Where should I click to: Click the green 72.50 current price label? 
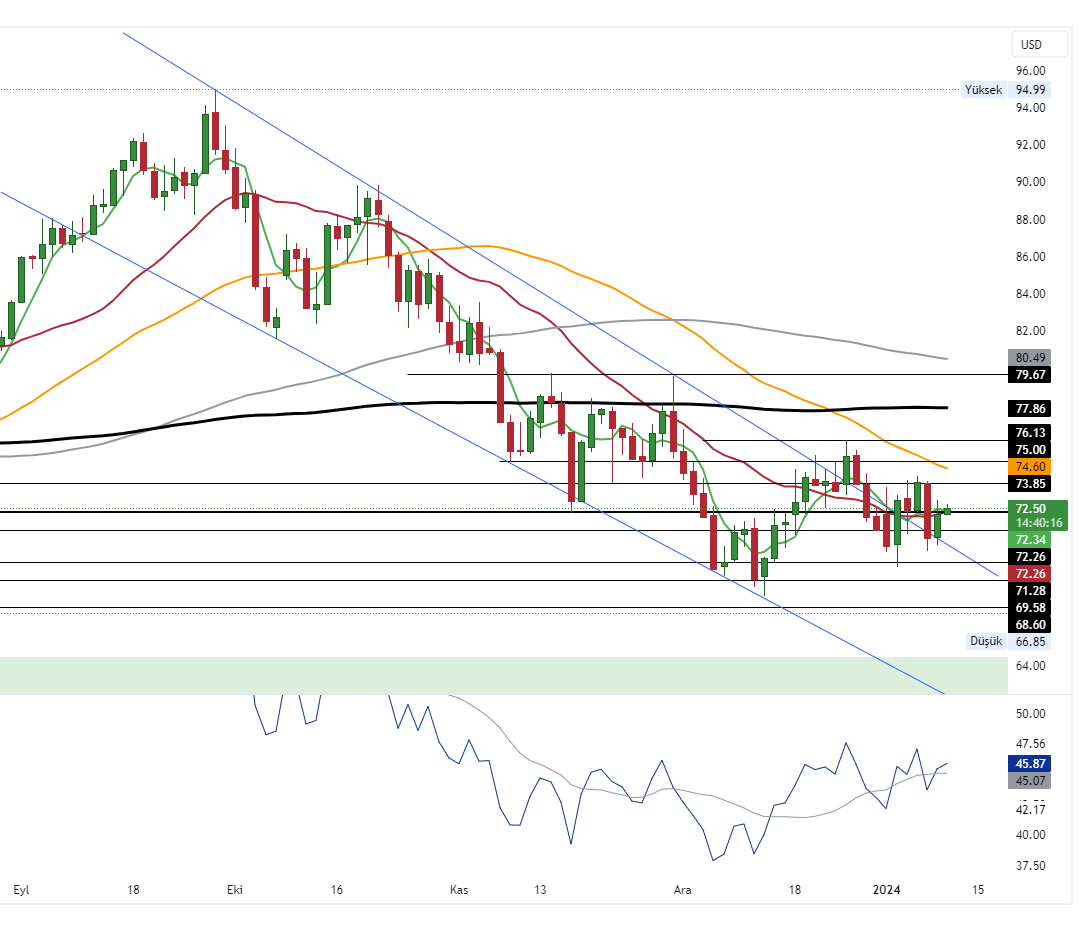pos(1030,508)
